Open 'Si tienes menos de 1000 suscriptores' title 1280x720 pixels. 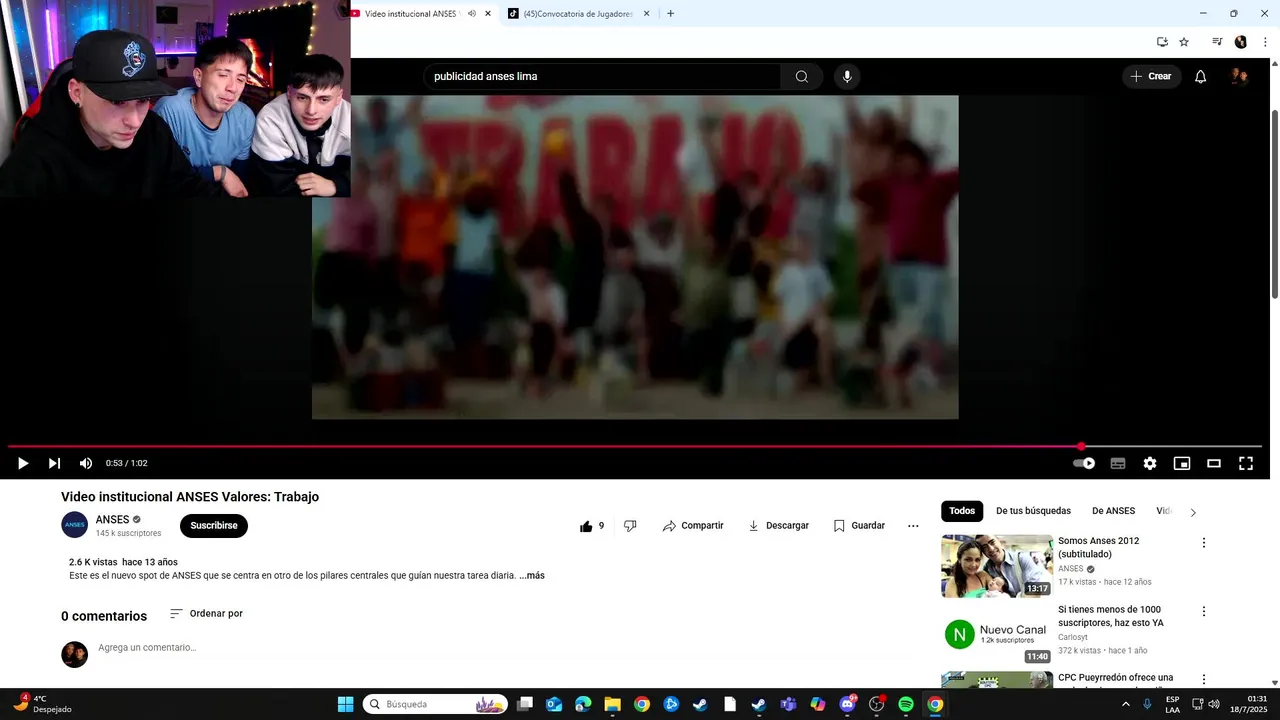pos(1111,616)
